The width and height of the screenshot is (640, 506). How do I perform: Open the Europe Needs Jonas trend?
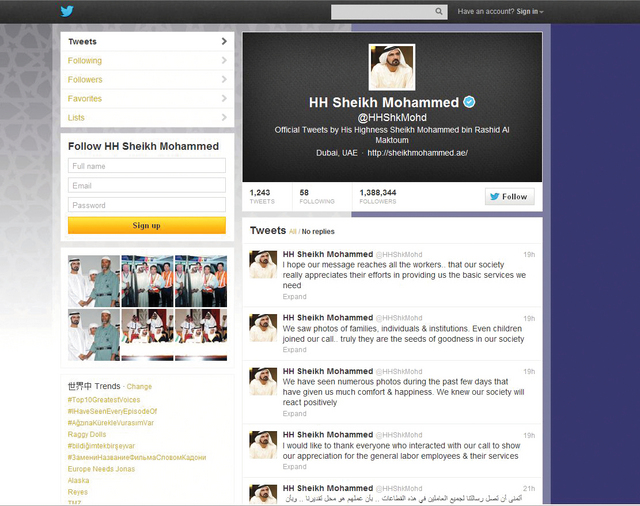coord(101,469)
